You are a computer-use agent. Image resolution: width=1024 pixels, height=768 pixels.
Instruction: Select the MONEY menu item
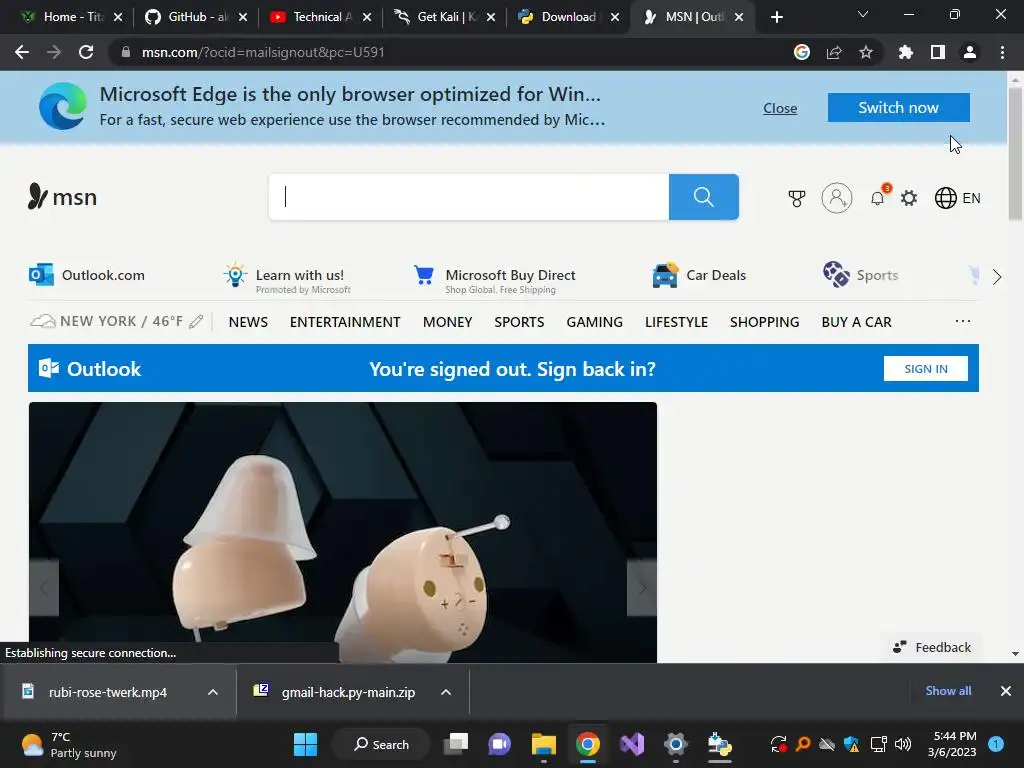pyautogui.click(x=447, y=322)
